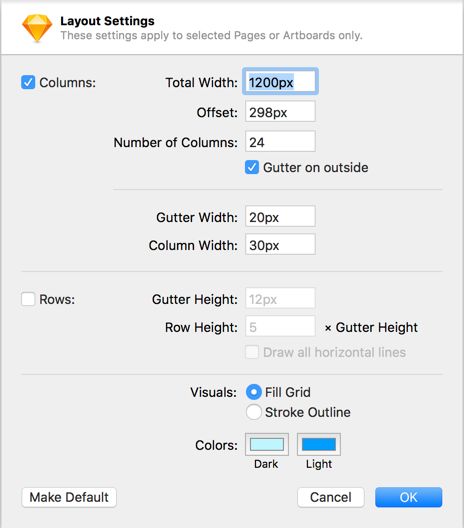The height and width of the screenshot is (528, 464).
Task: Open the Light color swatch
Action: (x=319, y=444)
